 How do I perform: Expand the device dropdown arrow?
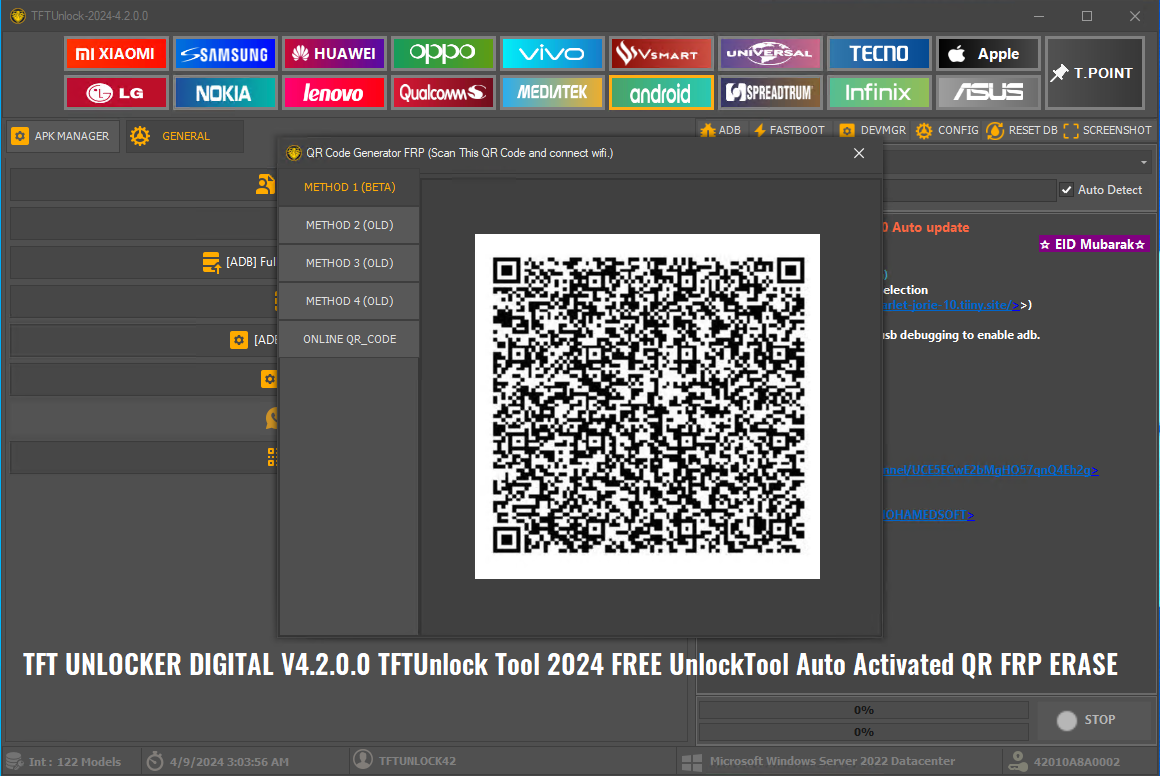[x=1144, y=162]
